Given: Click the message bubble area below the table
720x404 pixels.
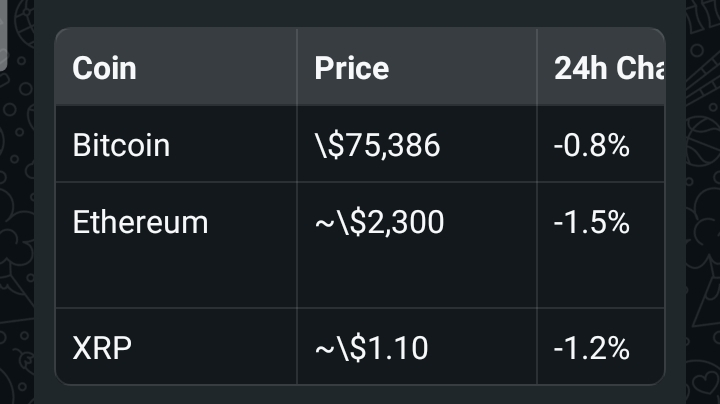Looking at the screenshot, I should tap(360, 394).
